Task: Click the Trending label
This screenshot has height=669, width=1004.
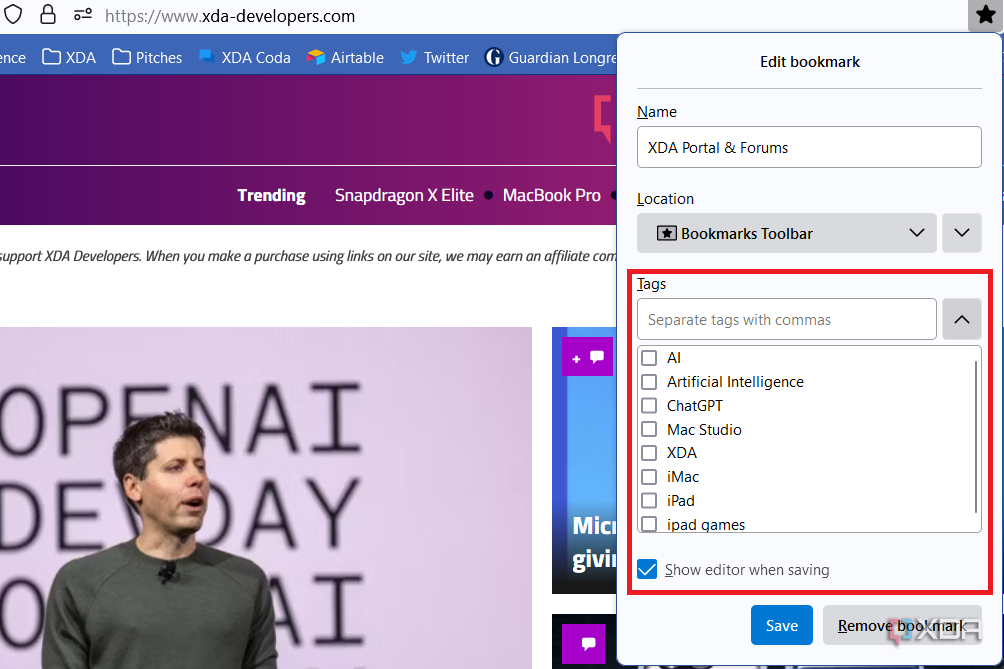Action: point(271,195)
